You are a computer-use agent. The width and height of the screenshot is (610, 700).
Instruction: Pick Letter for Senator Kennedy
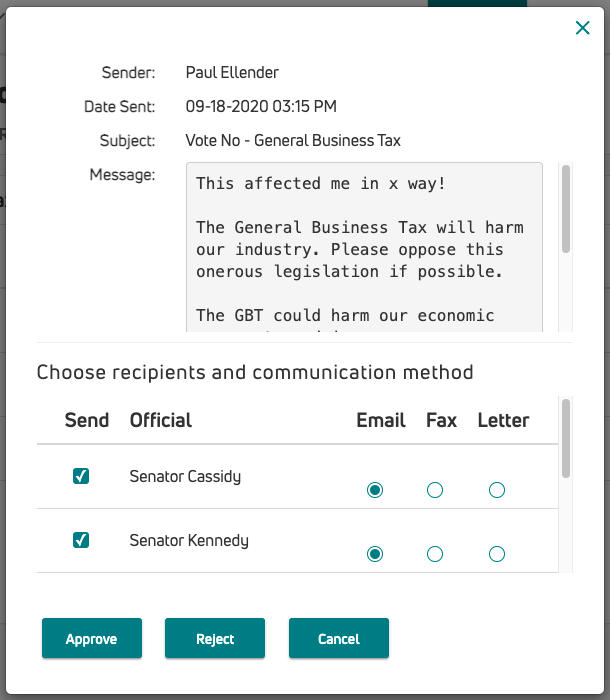pyautogui.click(x=497, y=554)
